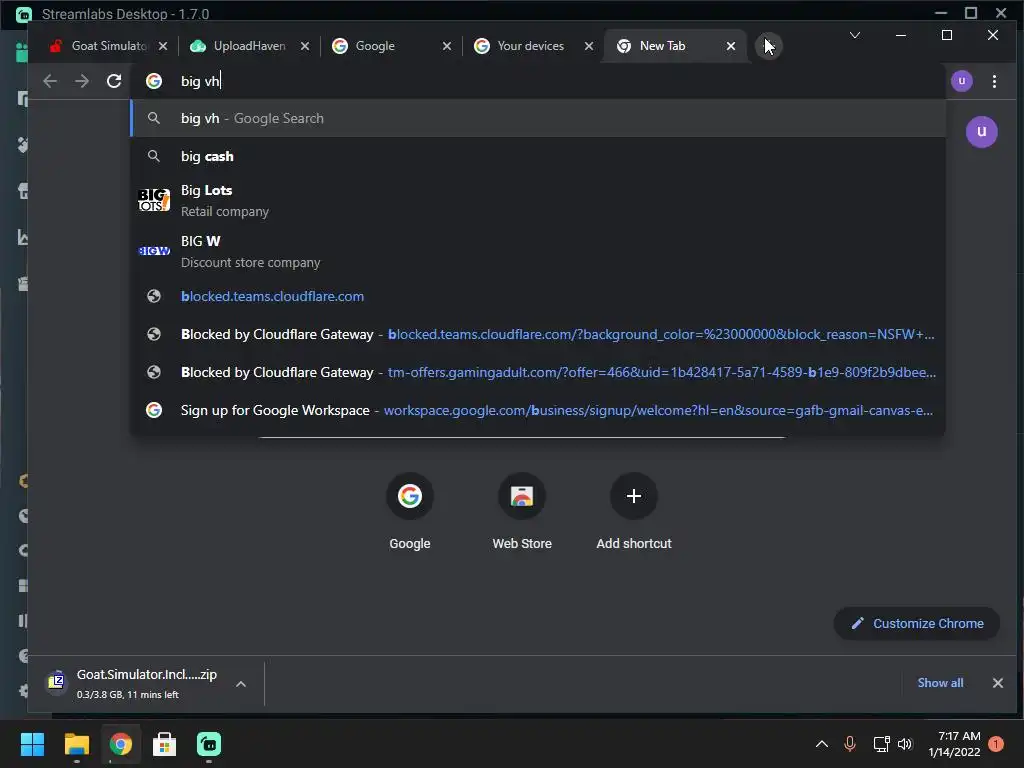This screenshot has height=768, width=1024.
Task: Select the 'big vh - Google Search' suggestion
Action: [x=538, y=118]
